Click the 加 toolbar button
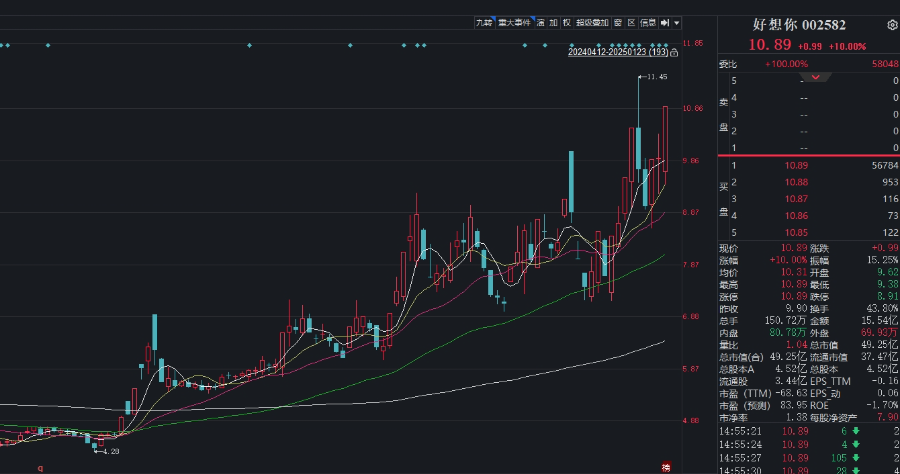Image resolution: width=900 pixels, height=474 pixels. point(553,22)
